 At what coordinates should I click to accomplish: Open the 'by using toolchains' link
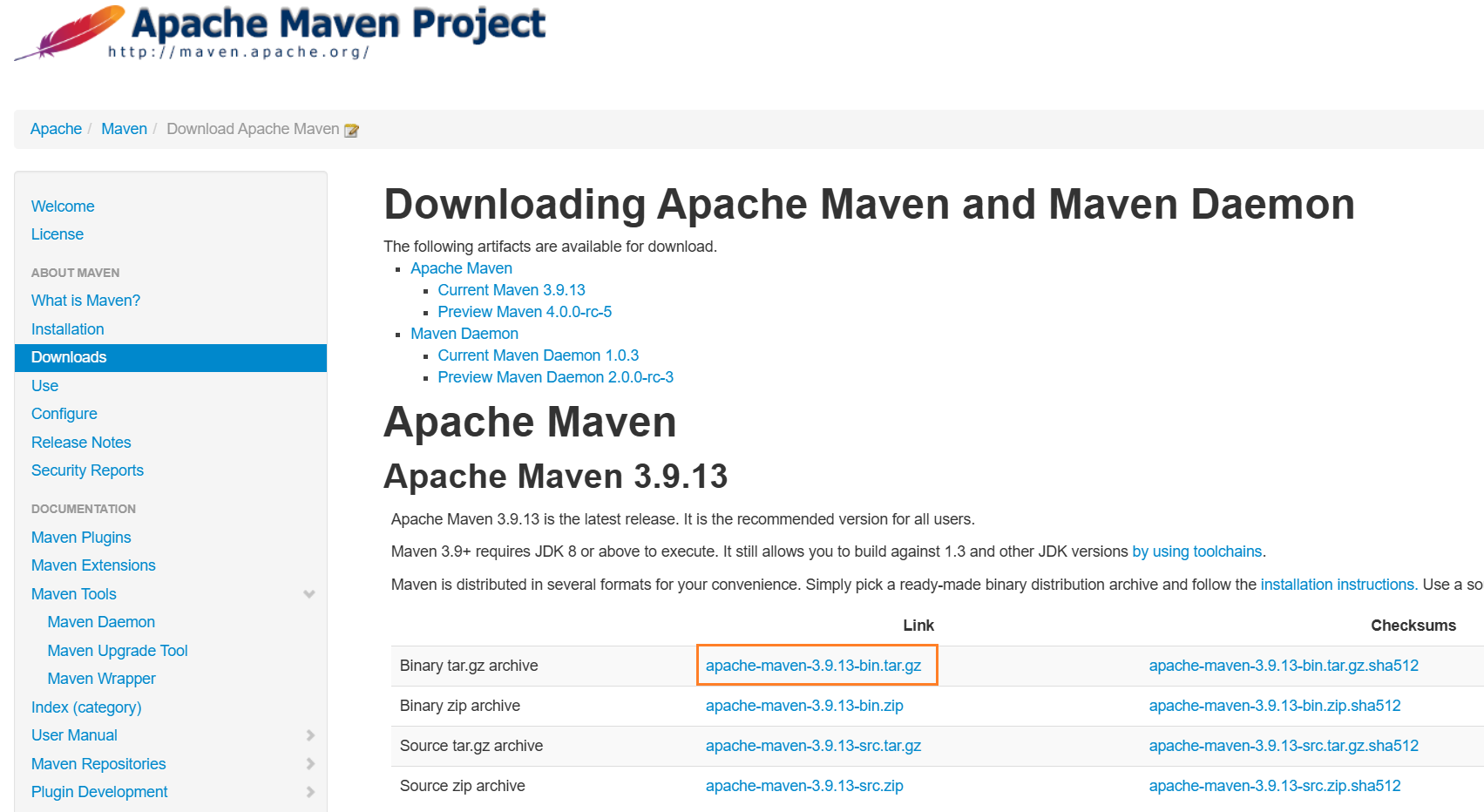1196,551
